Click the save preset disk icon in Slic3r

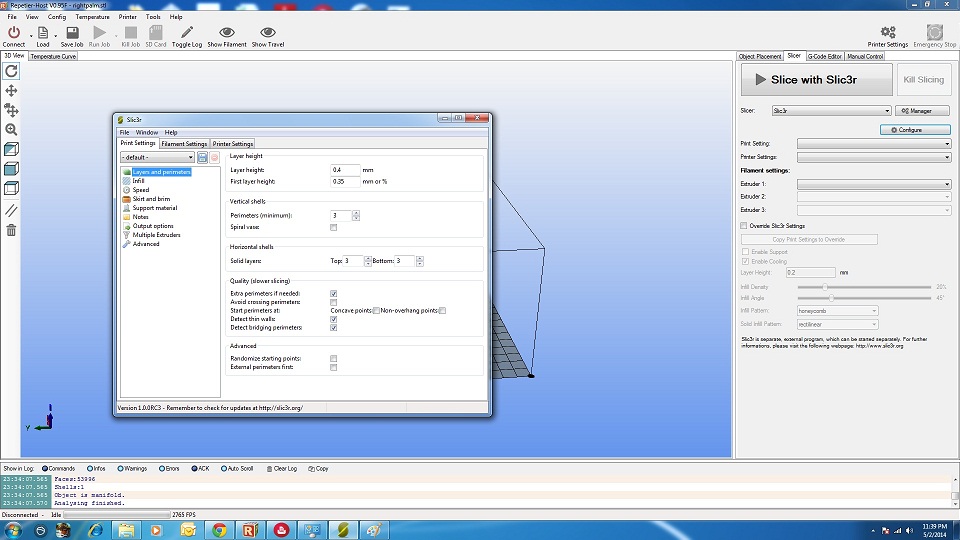(202, 157)
